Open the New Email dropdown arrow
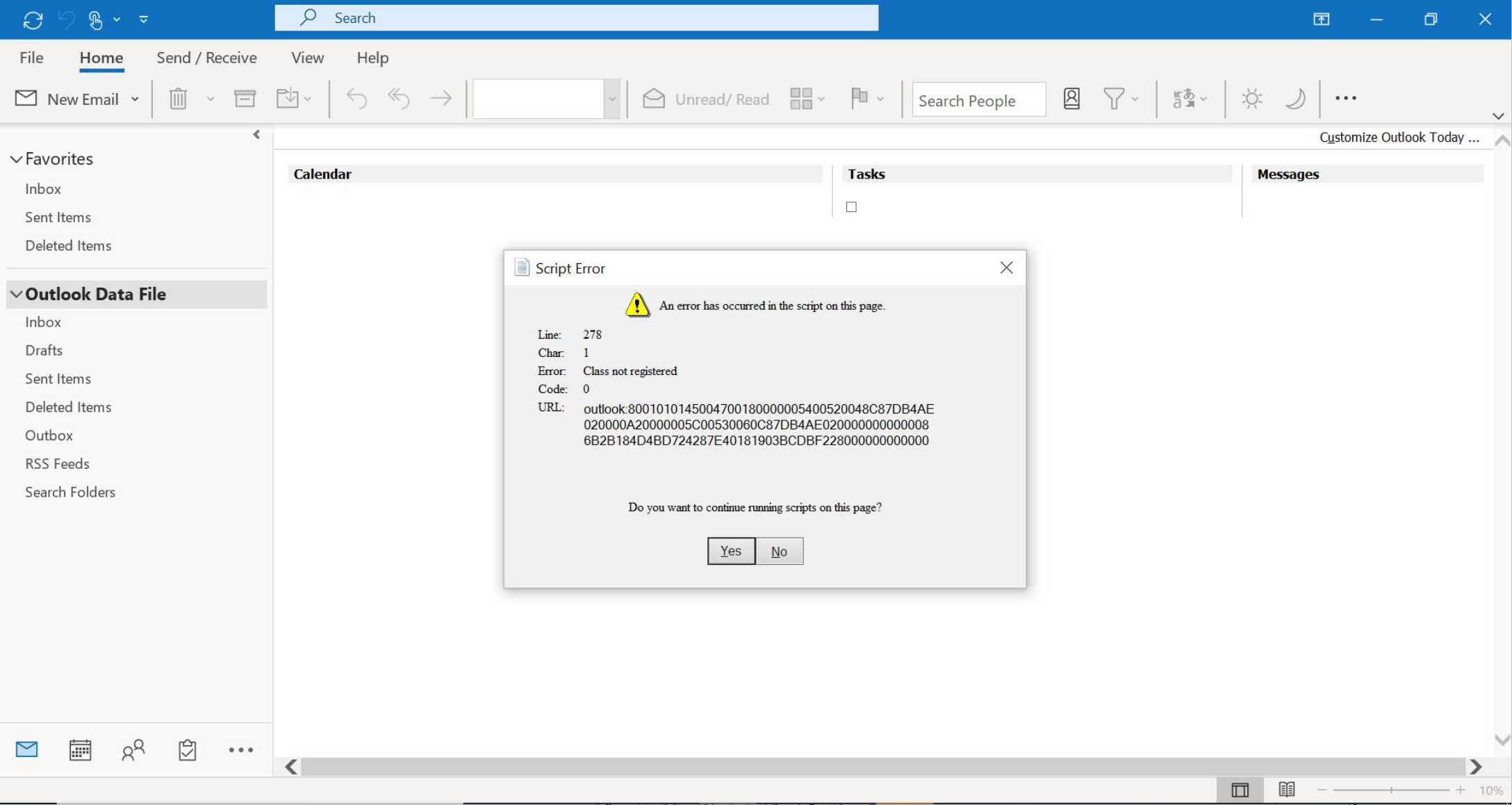1512x805 pixels. (x=135, y=99)
